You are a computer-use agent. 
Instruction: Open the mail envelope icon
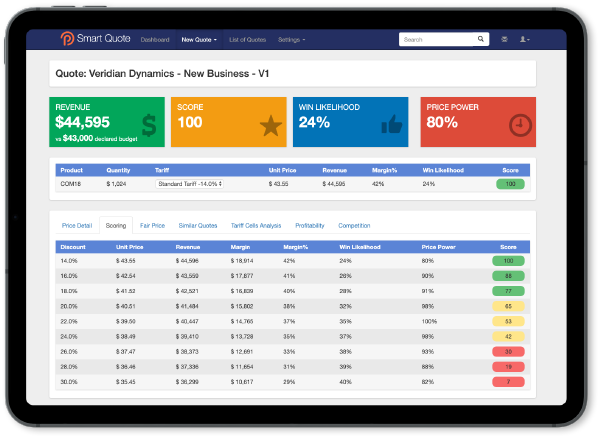504,39
